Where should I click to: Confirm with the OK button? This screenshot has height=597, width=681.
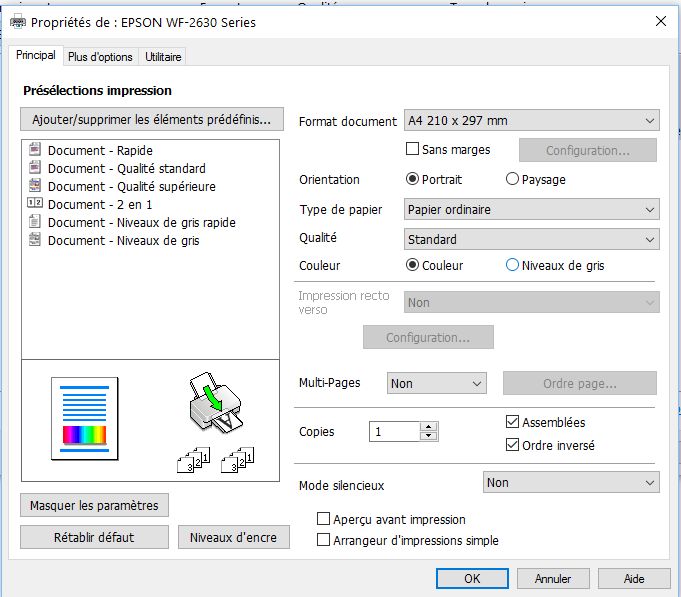[x=472, y=579]
